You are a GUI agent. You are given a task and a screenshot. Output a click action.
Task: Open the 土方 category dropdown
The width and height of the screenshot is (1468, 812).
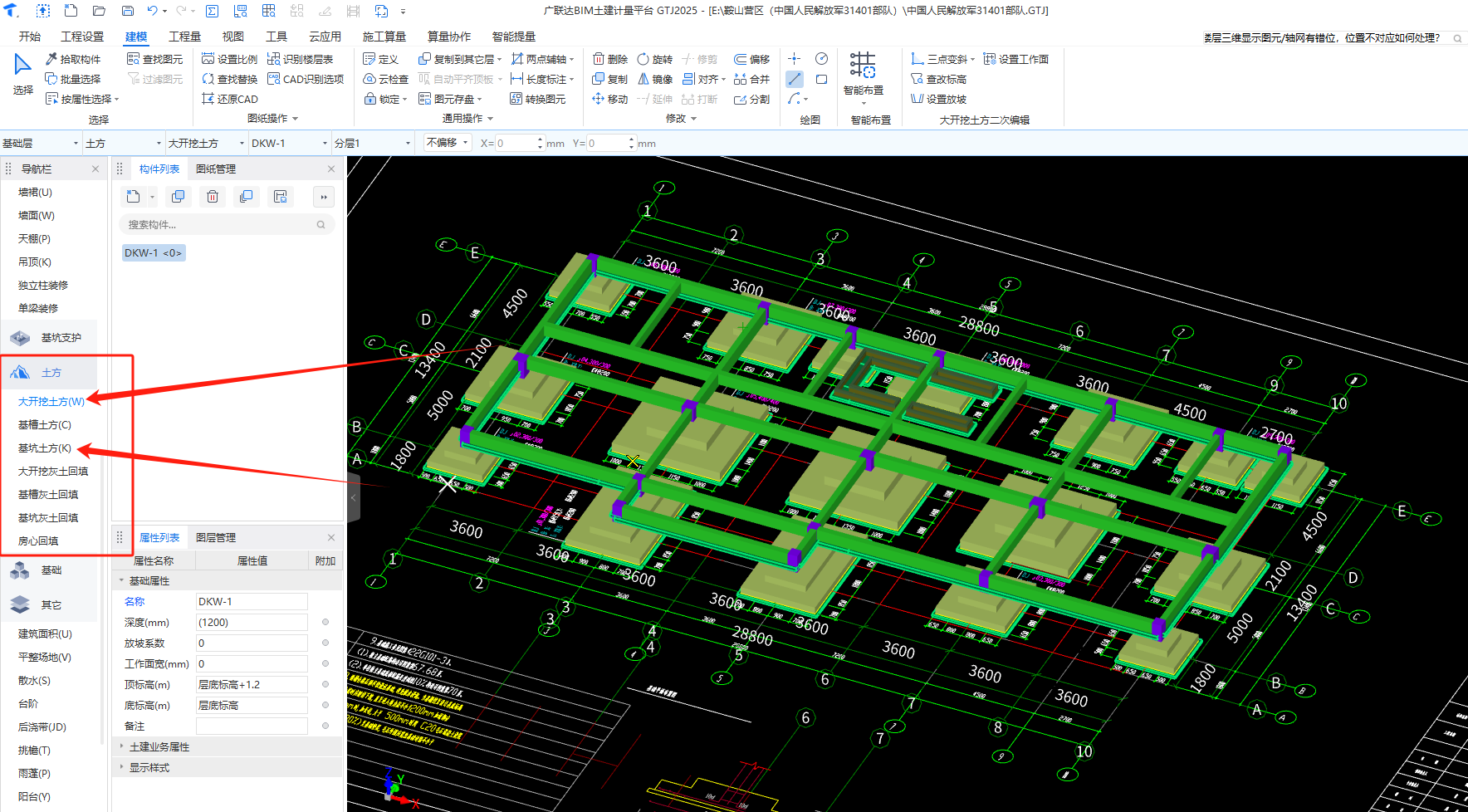[124, 143]
